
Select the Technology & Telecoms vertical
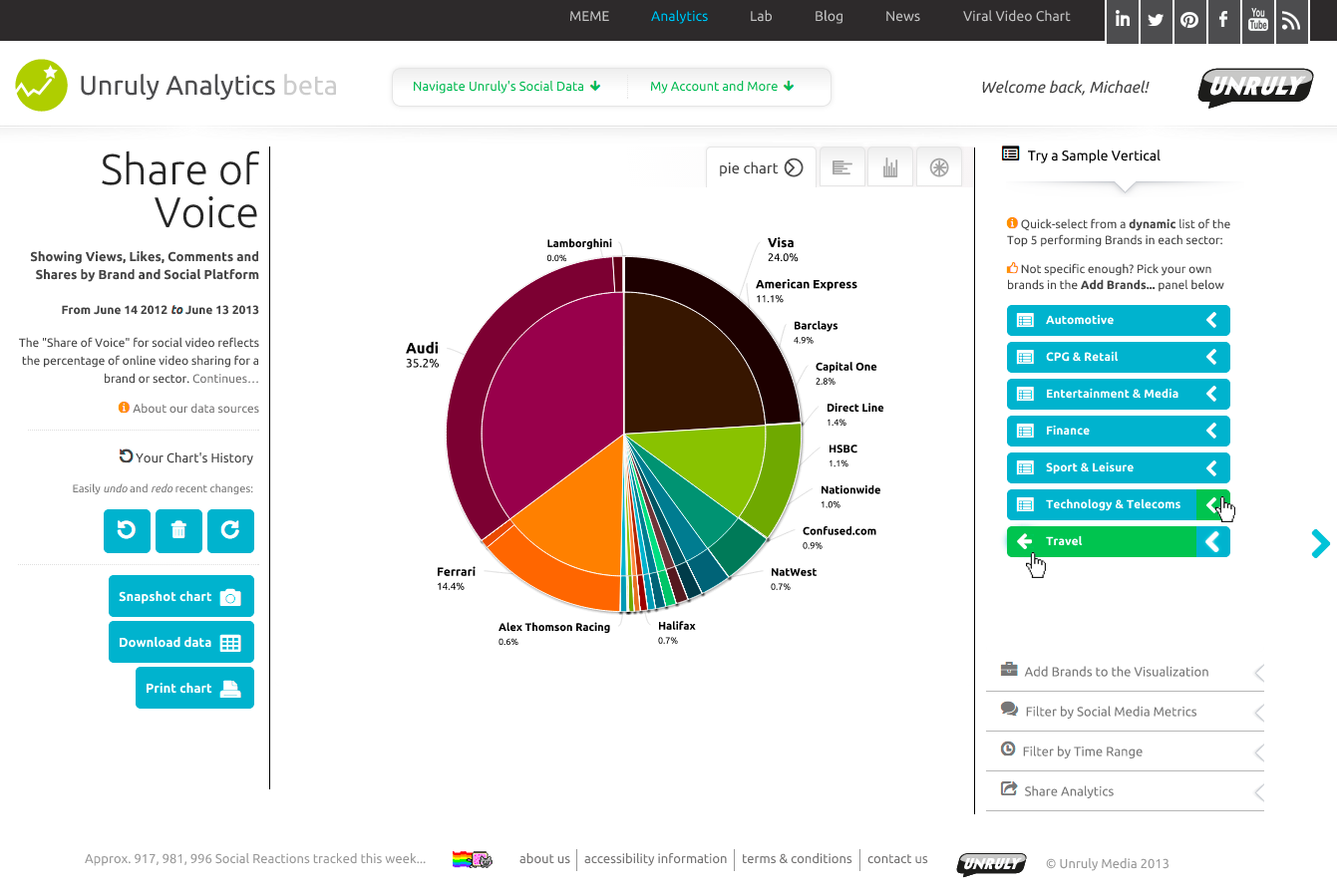pos(1119,504)
